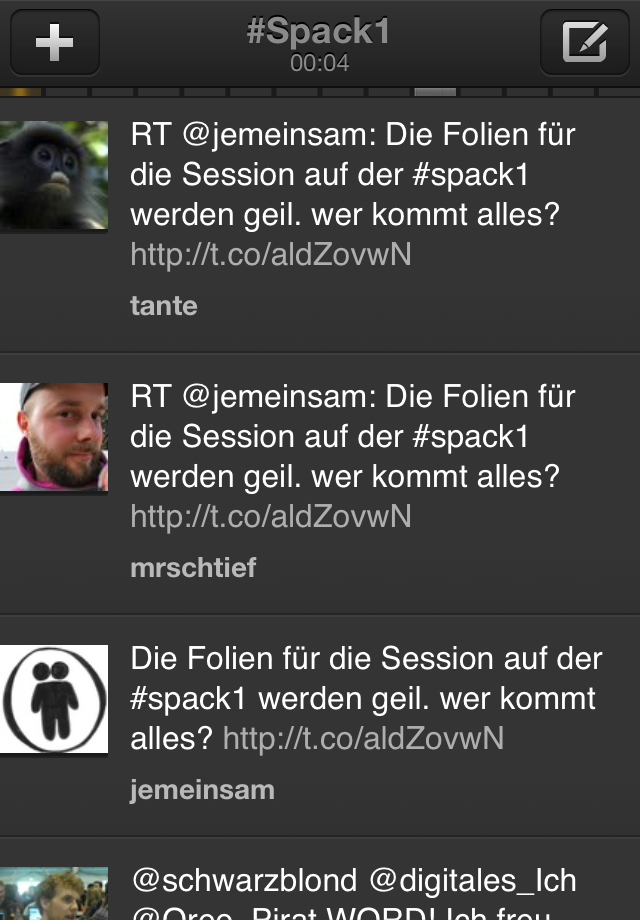Open mrschtief's profile photo

point(54,437)
